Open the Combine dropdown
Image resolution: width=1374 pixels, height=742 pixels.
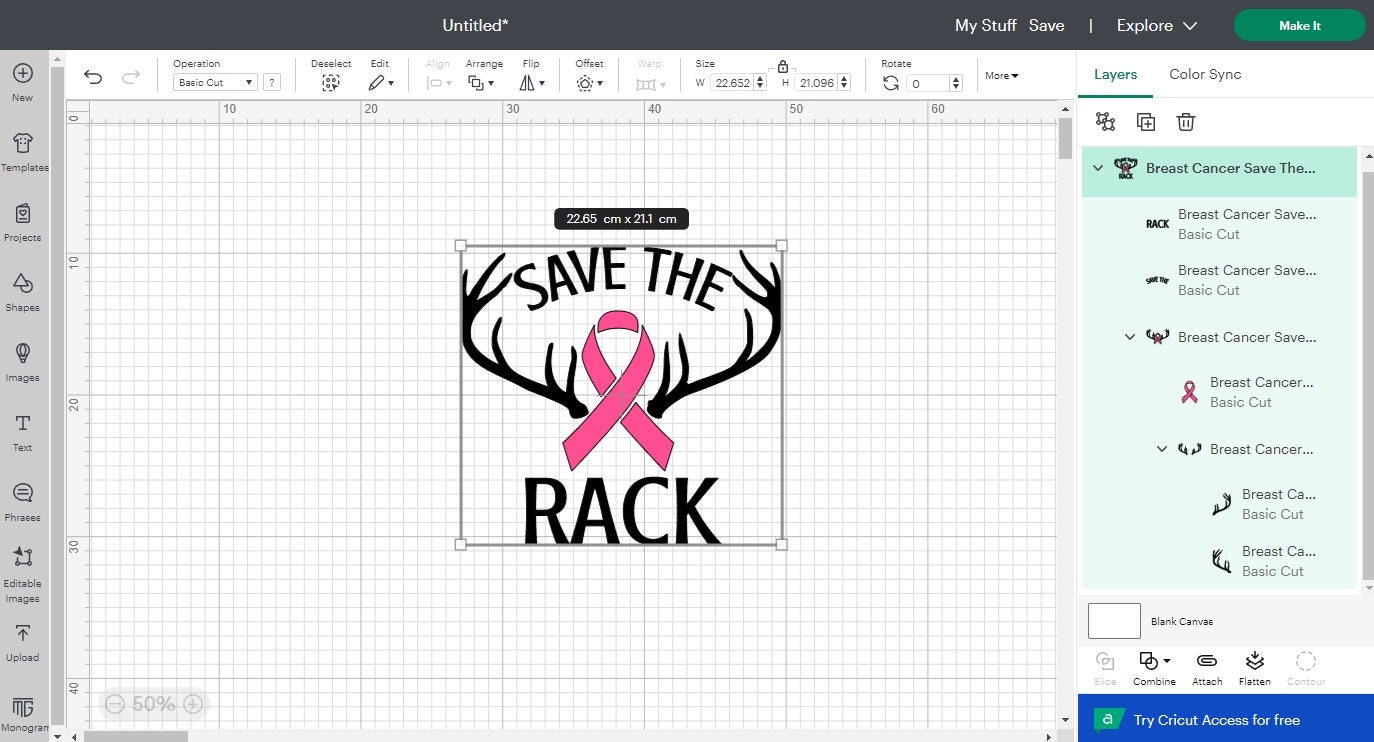(x=1154, y=668)
